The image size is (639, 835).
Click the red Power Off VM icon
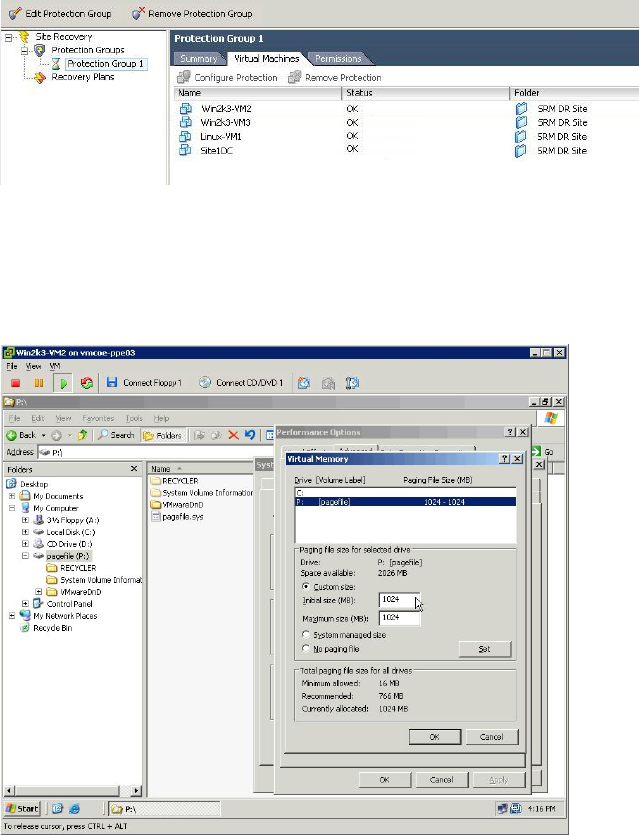(x=16, y=383)
